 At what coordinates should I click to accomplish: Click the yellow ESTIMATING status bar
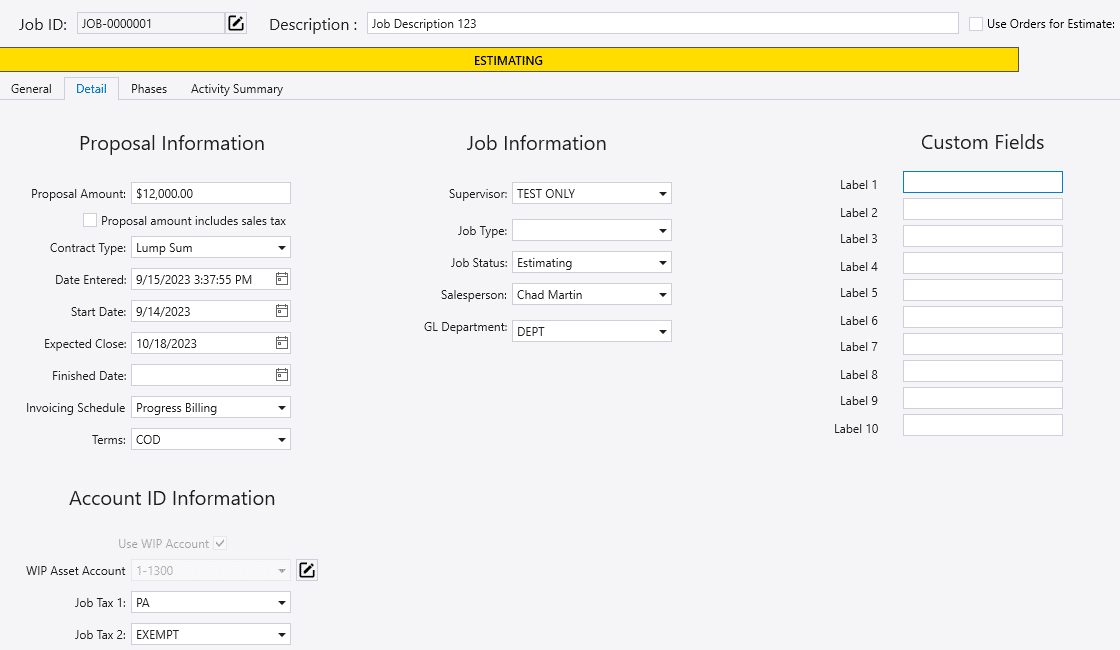click(508, 60)
